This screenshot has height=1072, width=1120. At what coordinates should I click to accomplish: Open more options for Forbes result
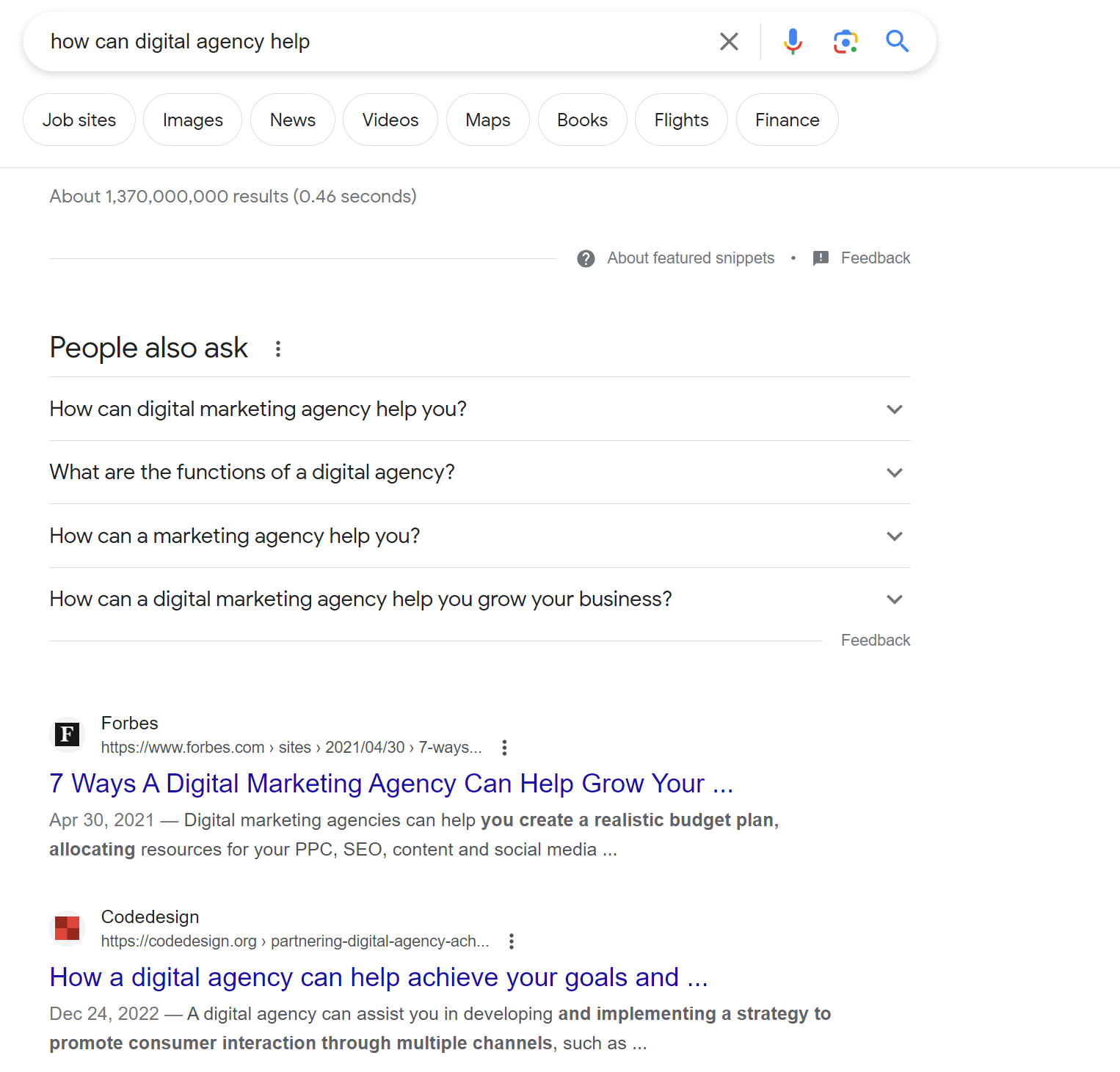504,748
